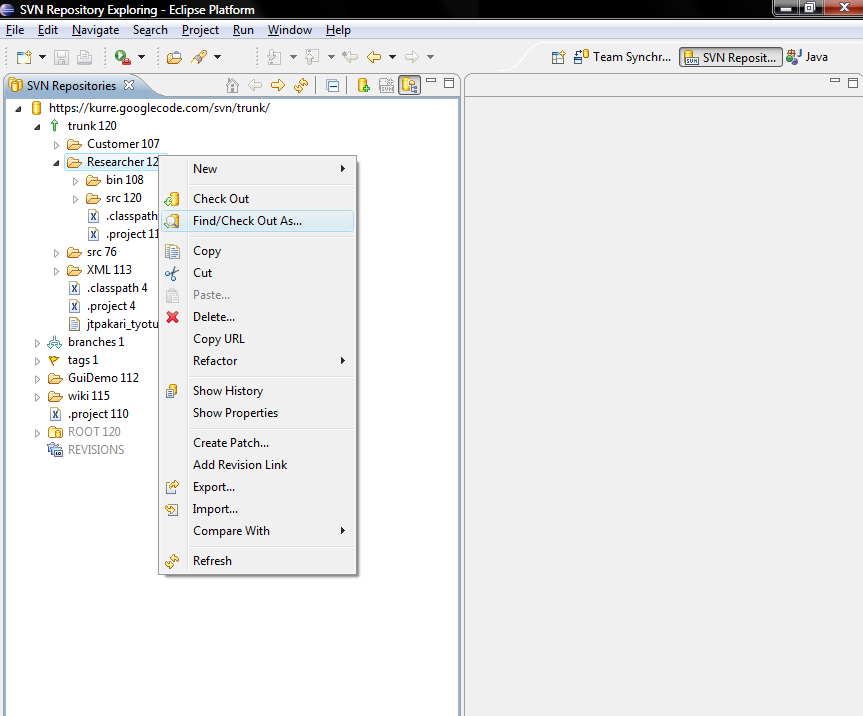Screen dimensions: 863x716
Task: Switch to the Java perspective
Action: (x=807, y=57)
